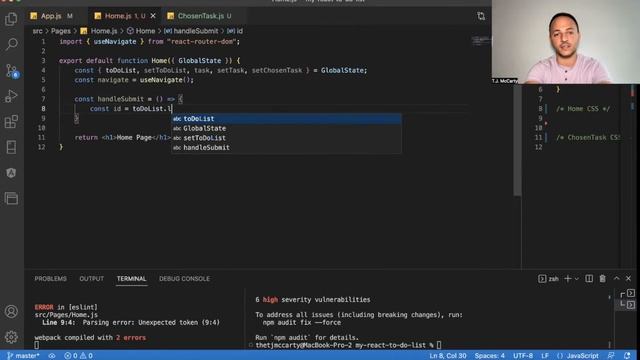Click the 'Parsing error: Unexpected token' terminal message

click(151, 322)
